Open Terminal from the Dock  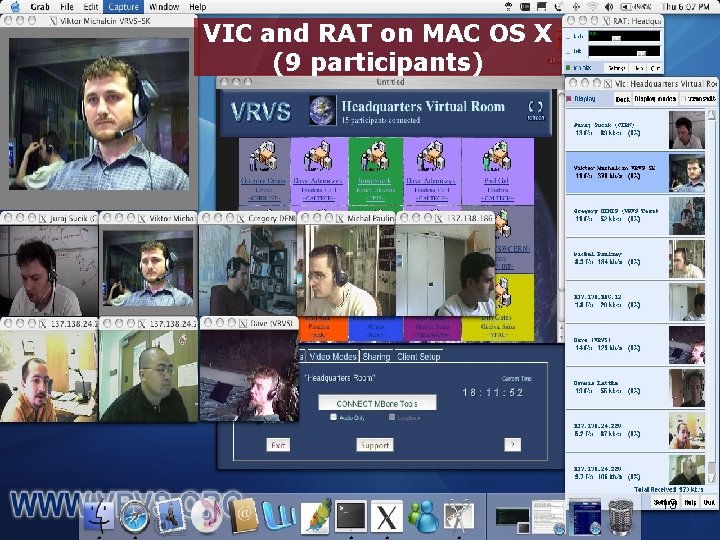click(x=351, y=516)
